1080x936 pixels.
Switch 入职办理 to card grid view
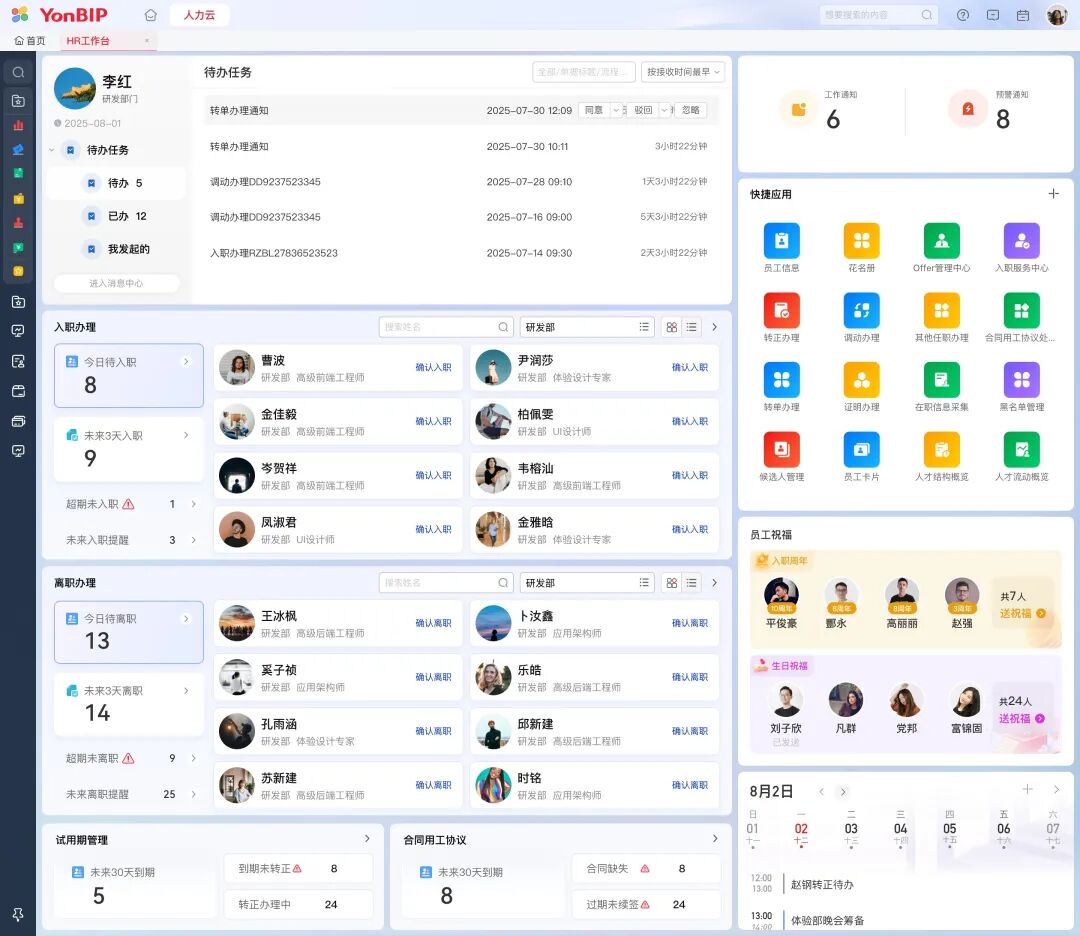click(671, 327)
